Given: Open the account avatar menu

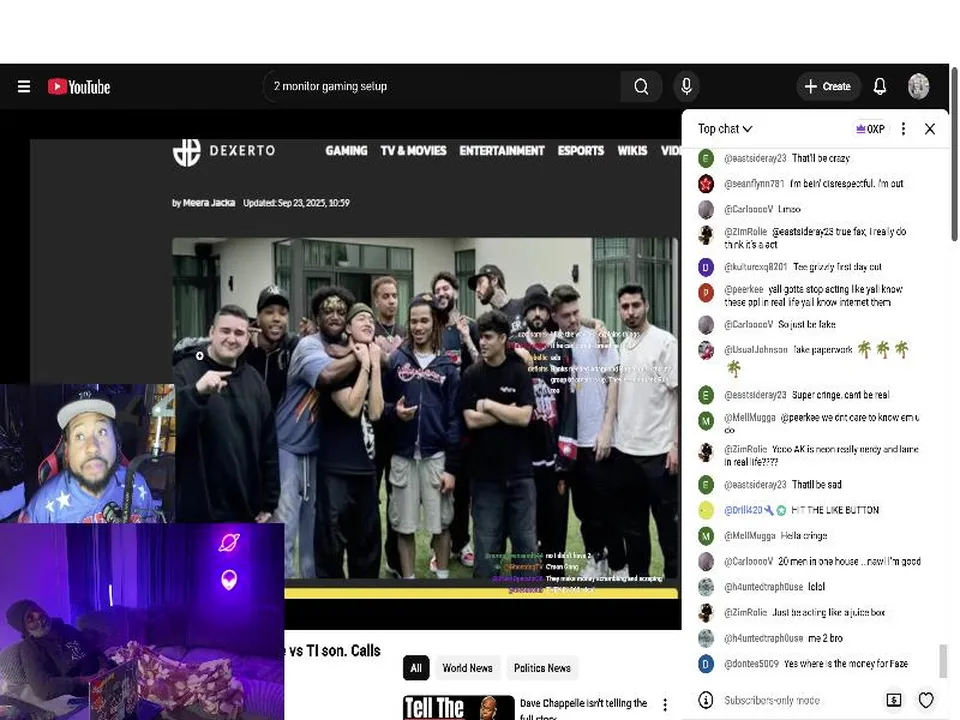Looking at the screenshot, I should (918, 86).
